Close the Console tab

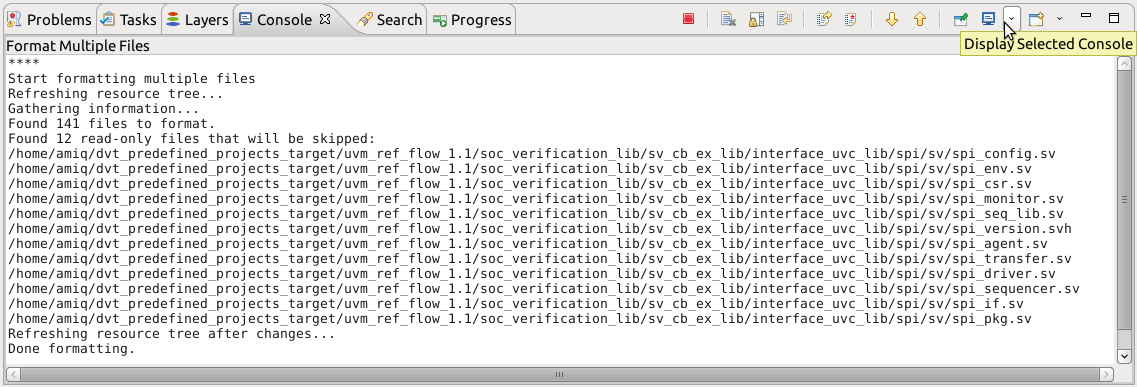click(325, 20)
